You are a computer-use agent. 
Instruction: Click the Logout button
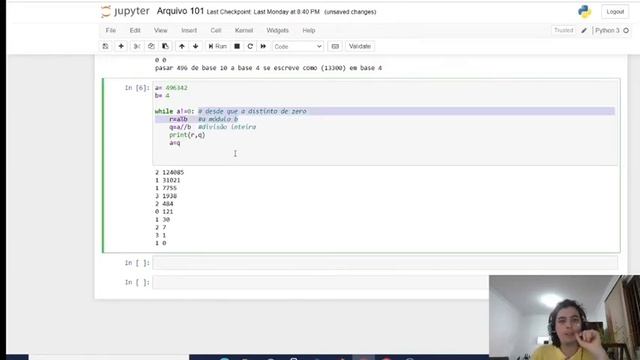tap(615, 11)
